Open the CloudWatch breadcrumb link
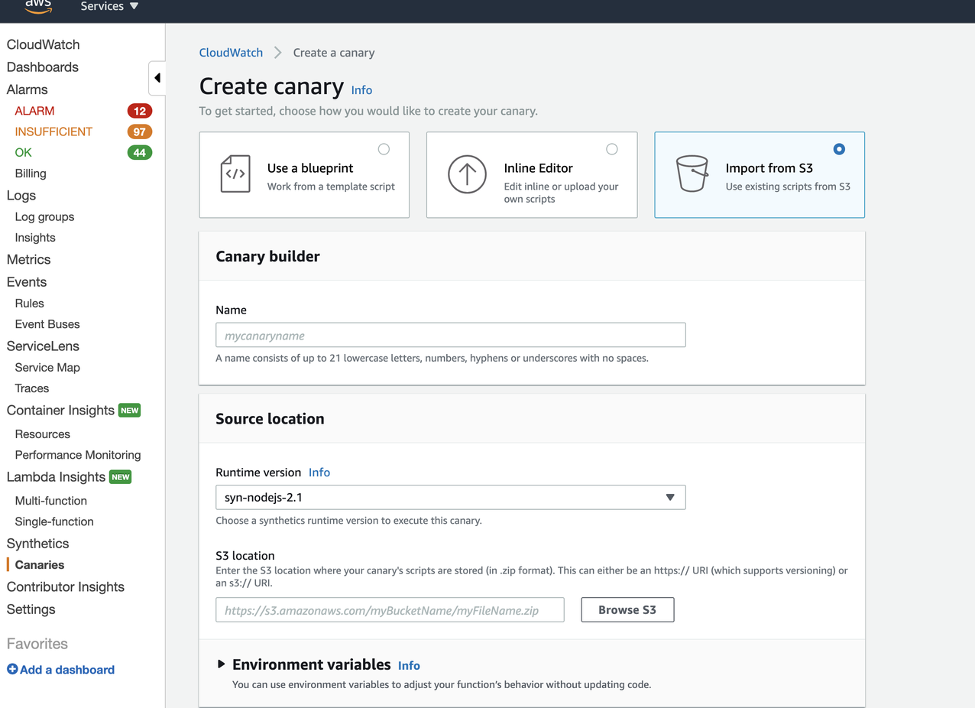The width and height of the screenshot is (977, 708). [x=232, y=52]
